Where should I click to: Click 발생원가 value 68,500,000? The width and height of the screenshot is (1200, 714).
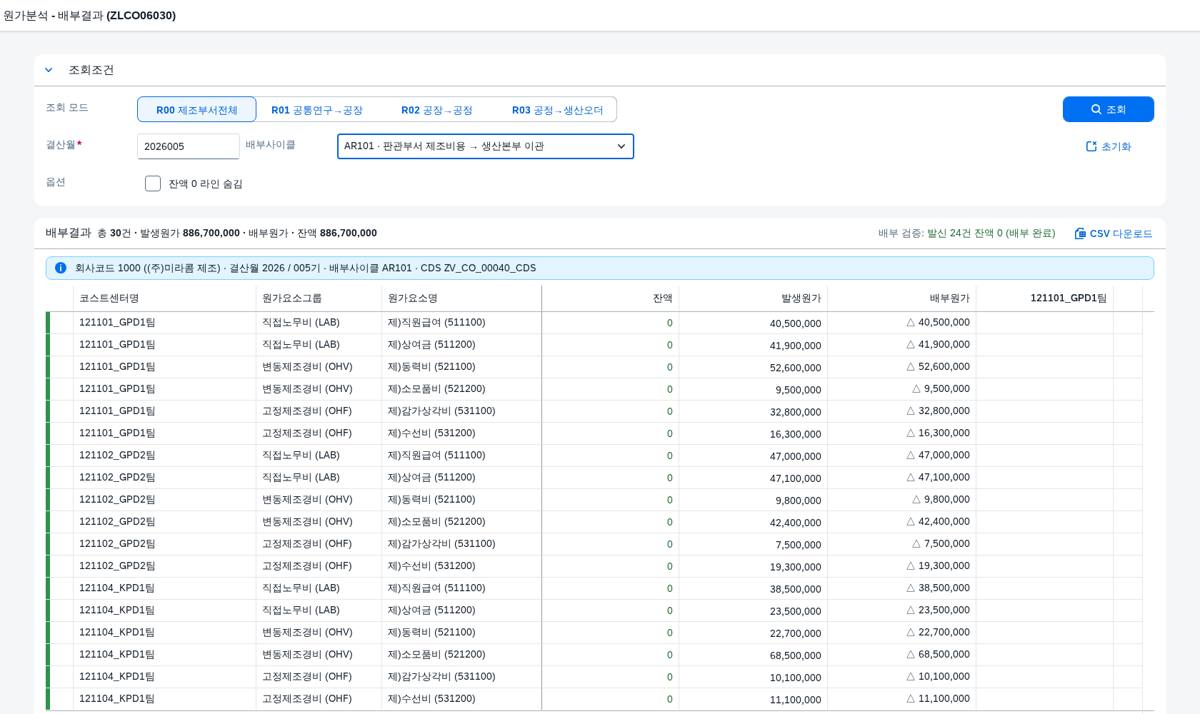(796, 655)
